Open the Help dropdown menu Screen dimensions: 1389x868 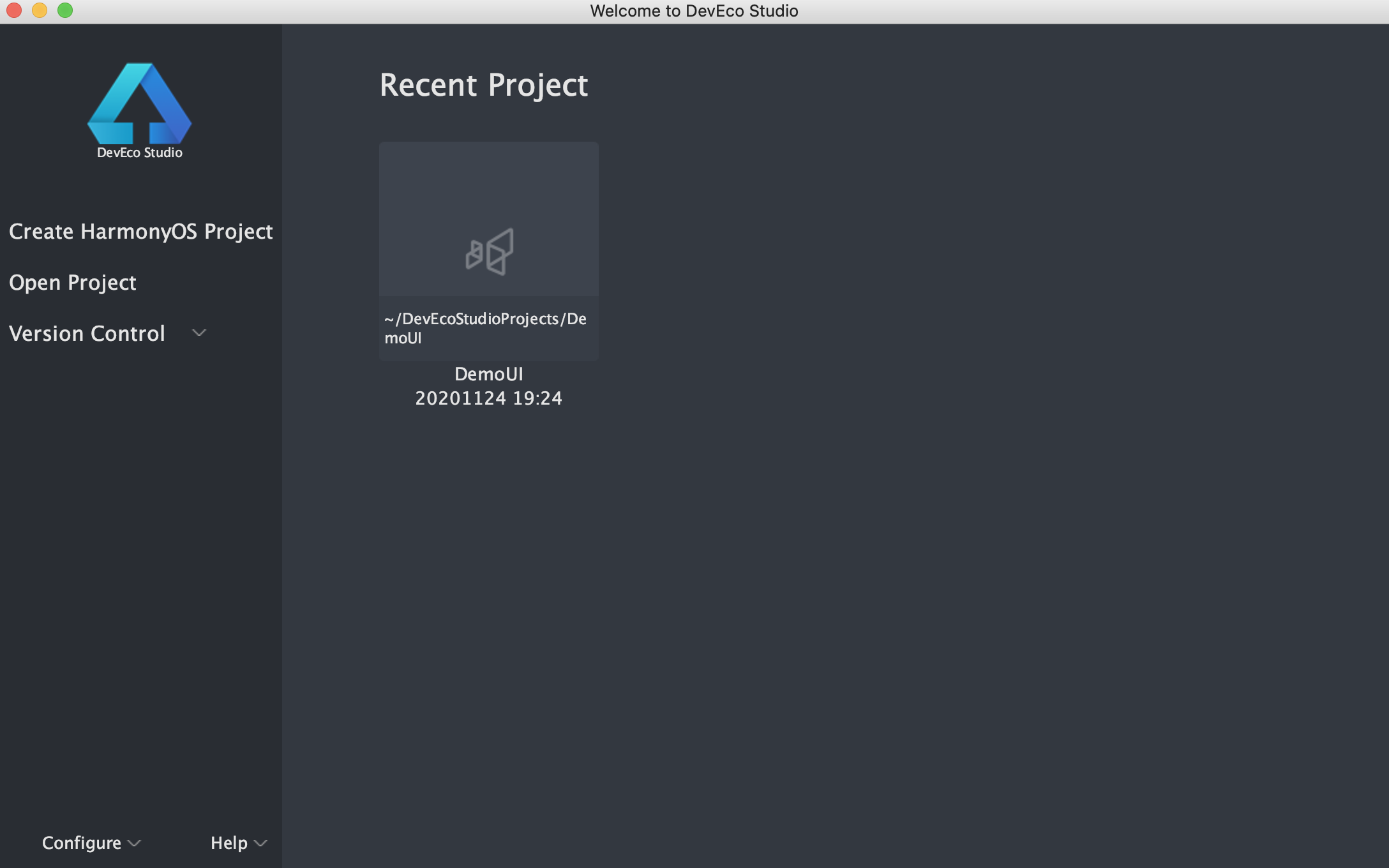239,843
